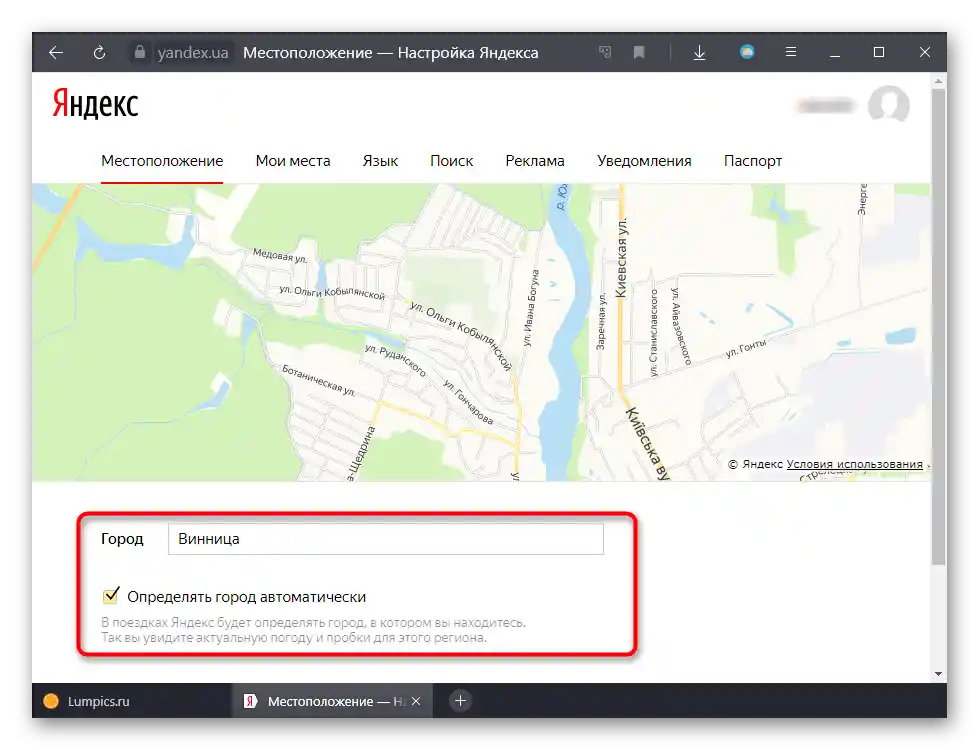
Task: Click the ул. Руданского map label
Action: 395,360
